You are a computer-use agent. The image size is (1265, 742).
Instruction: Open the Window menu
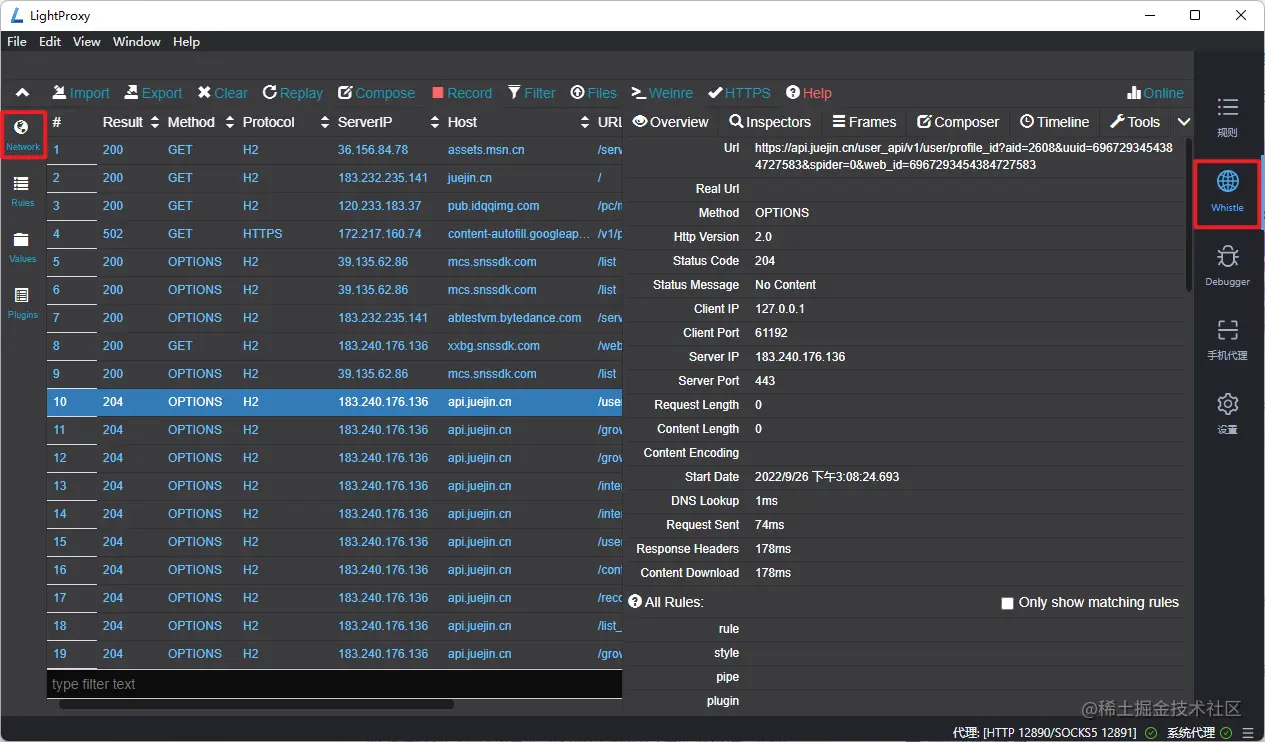137,42
